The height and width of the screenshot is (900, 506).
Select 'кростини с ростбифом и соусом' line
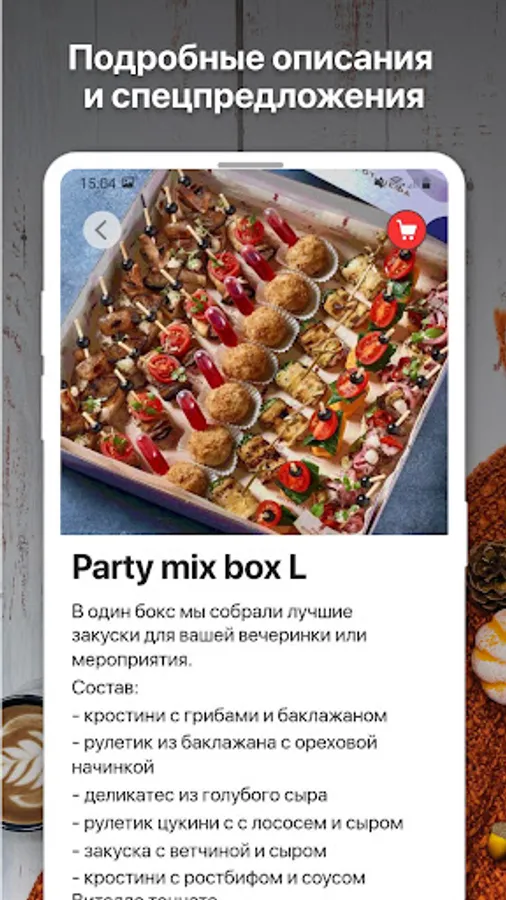point(219,878)
